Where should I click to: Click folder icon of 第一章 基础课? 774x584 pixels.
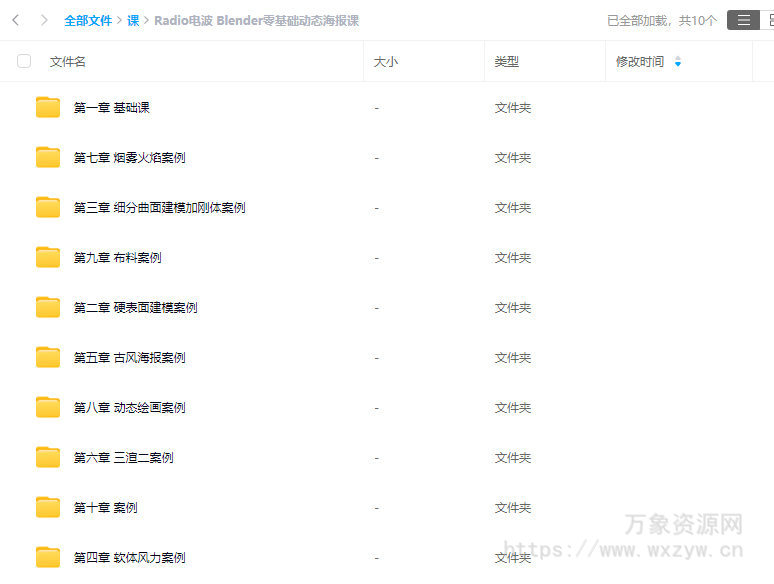click(x=48, y=107)
